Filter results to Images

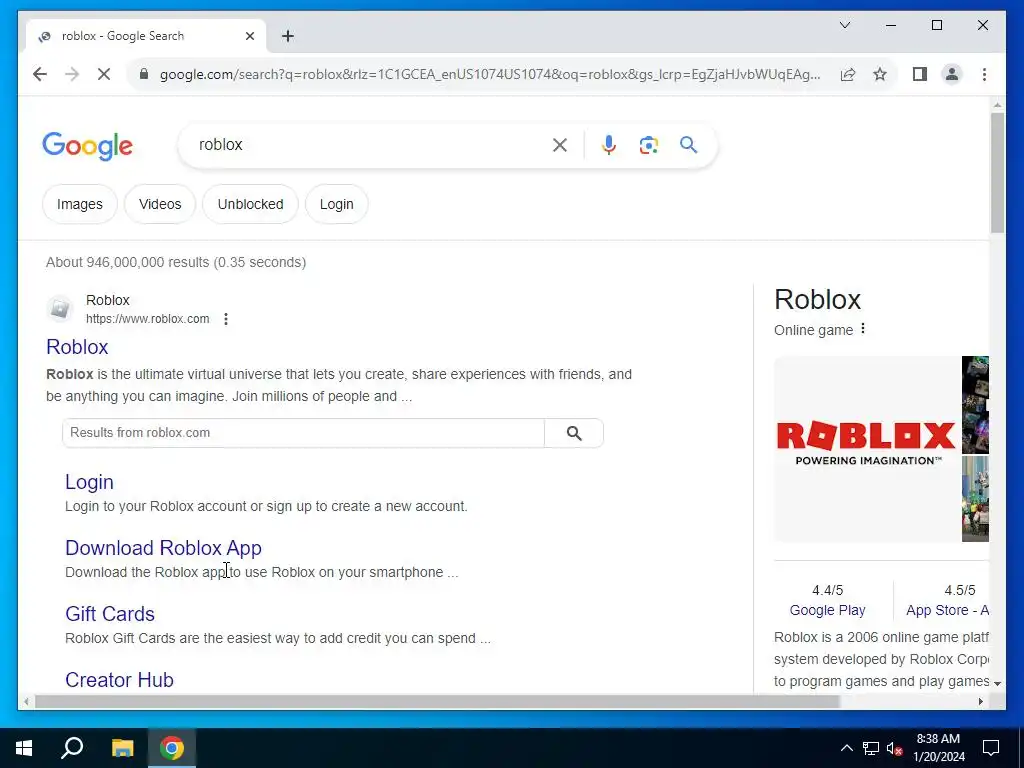[x=80, y=204]
